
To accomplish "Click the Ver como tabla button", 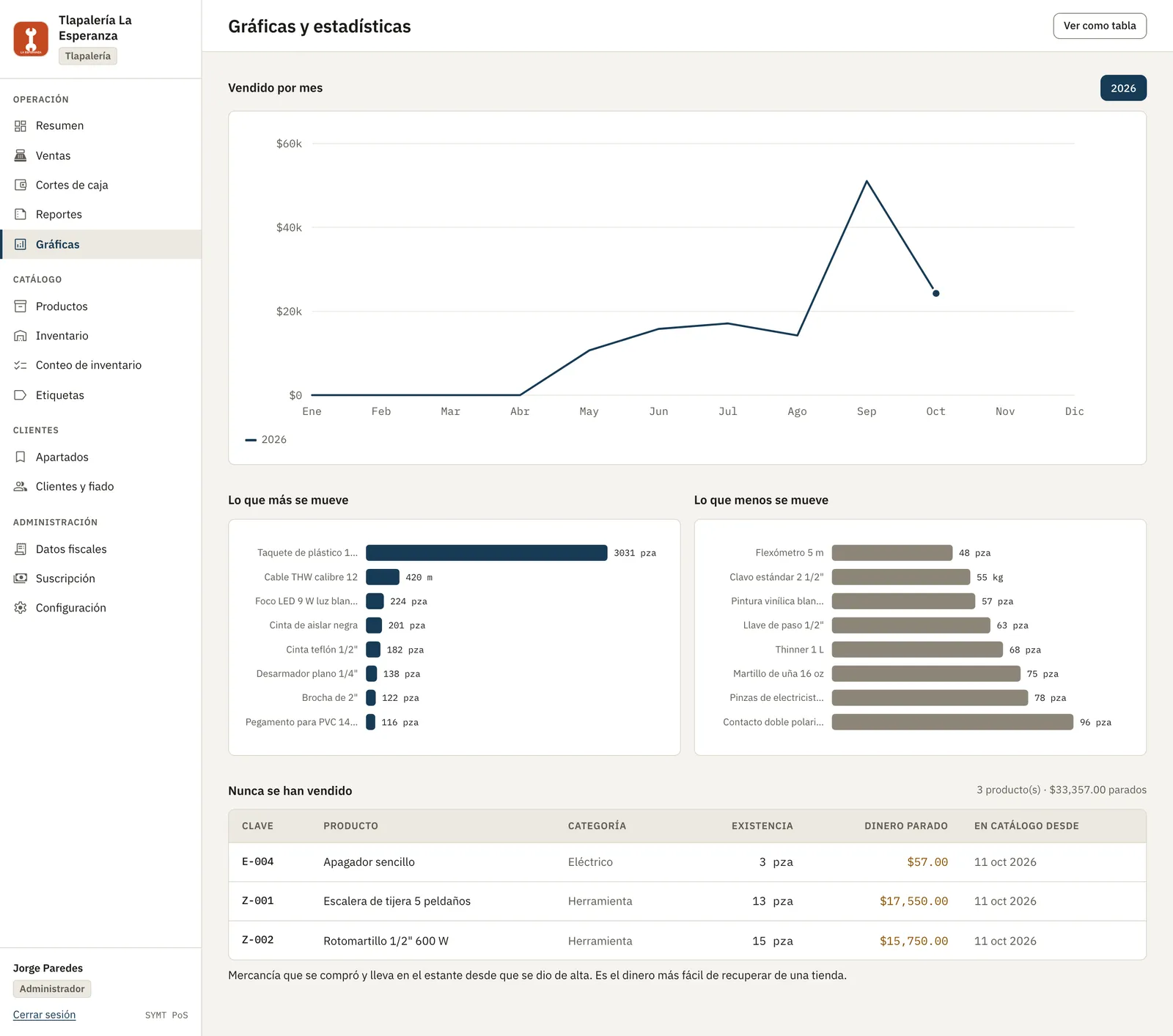I will [x=1100, y=26].
